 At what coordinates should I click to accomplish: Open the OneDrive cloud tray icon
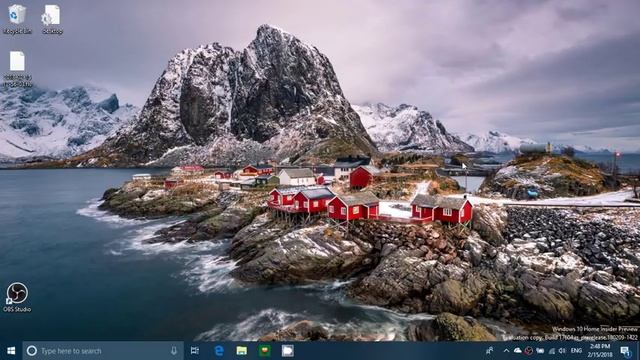coord(518,351)
